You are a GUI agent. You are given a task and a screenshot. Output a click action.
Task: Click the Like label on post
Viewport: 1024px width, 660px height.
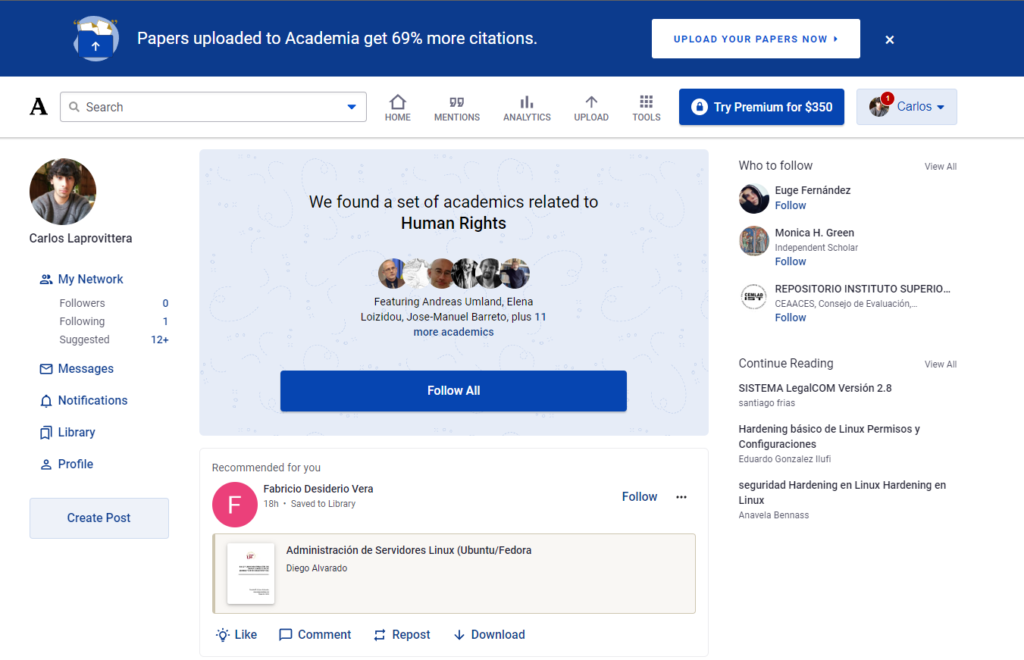pyautogui.click(x=246, y=635)
